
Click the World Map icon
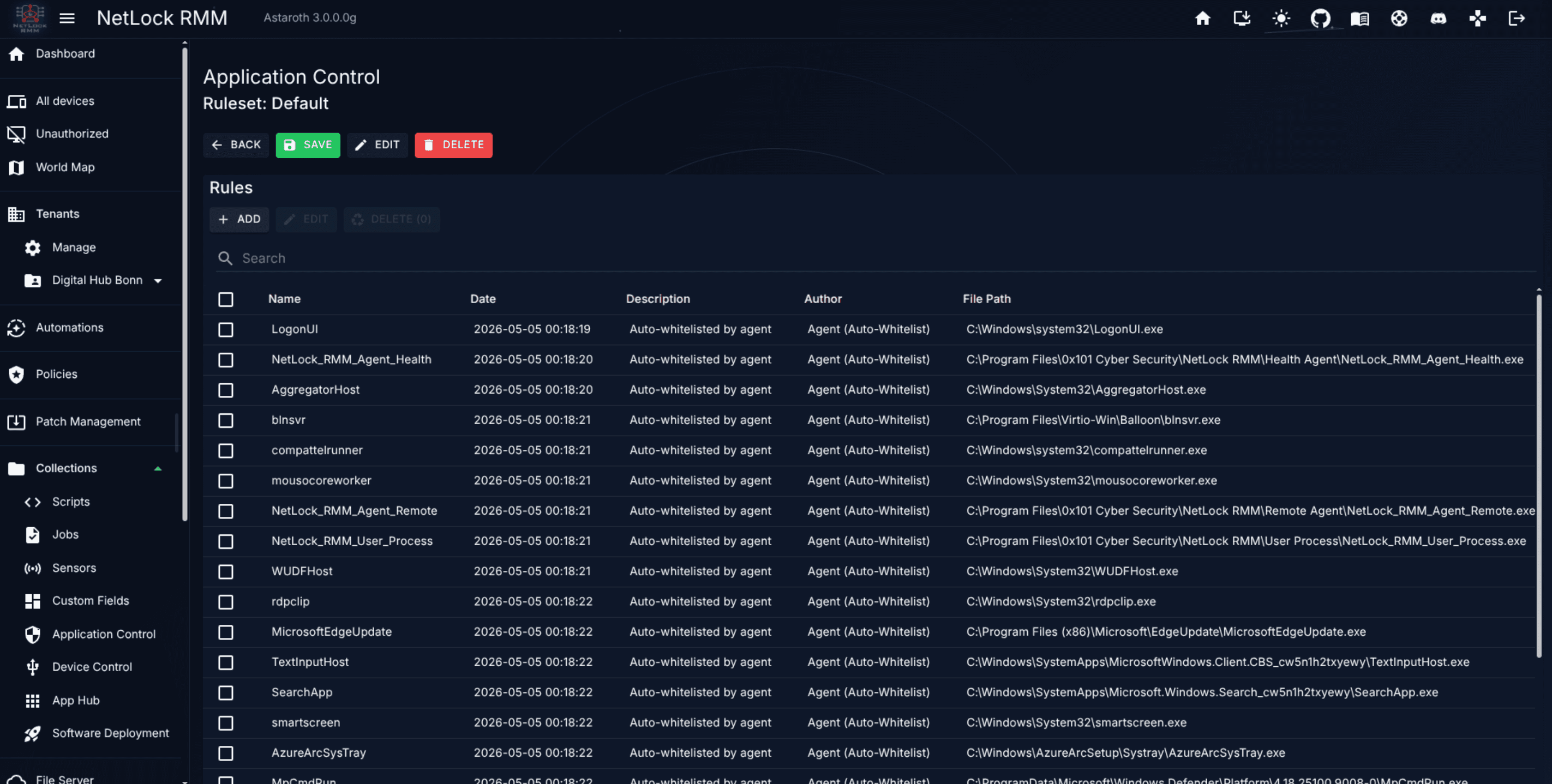click(x=16, y=167)
